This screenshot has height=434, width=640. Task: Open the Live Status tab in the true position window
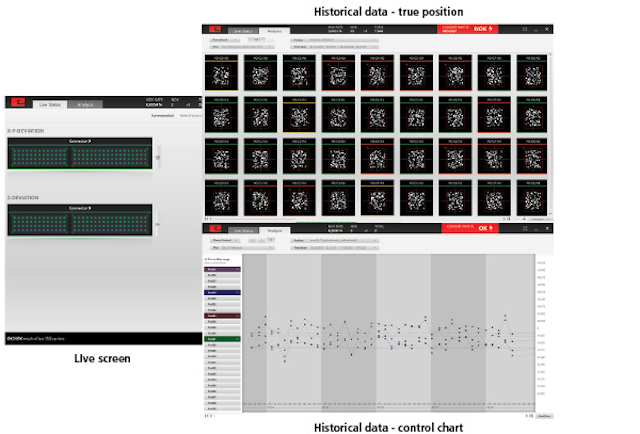[x=243, y=31]
